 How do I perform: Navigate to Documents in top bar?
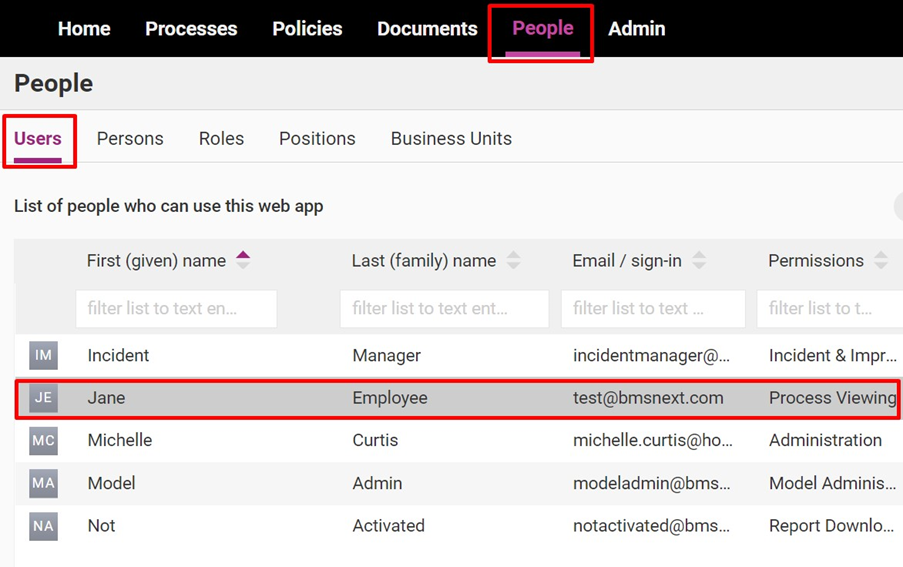(427, 29)
